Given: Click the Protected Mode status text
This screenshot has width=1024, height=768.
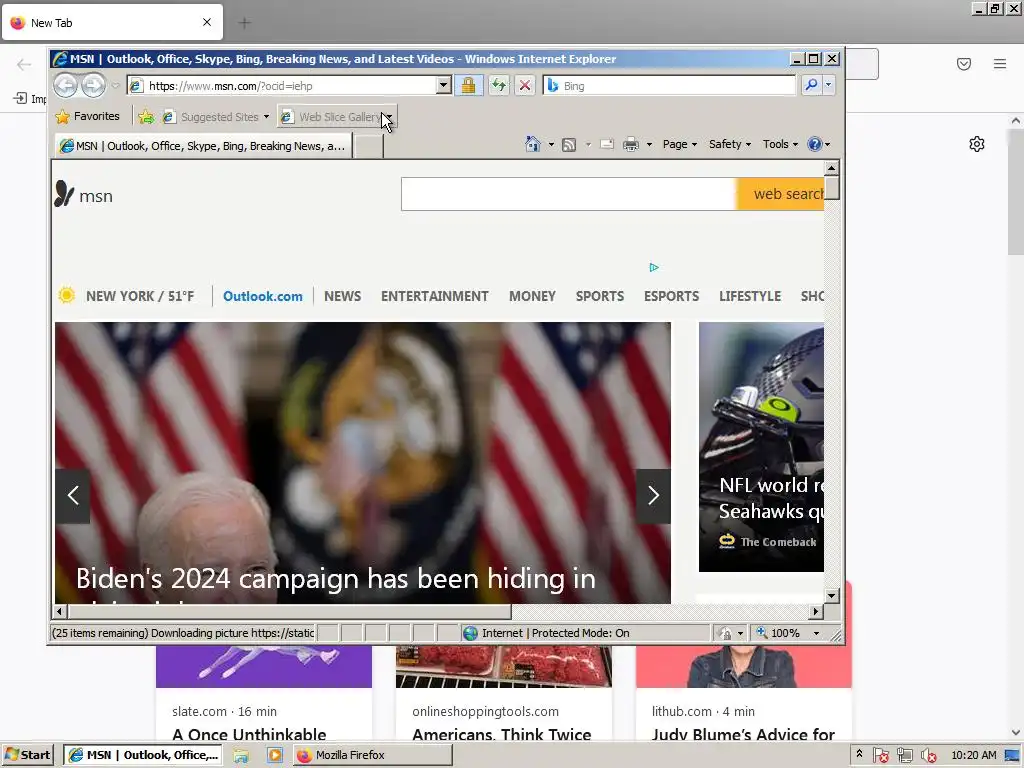Looking at the screenshot, I should (x=555, y=633).
